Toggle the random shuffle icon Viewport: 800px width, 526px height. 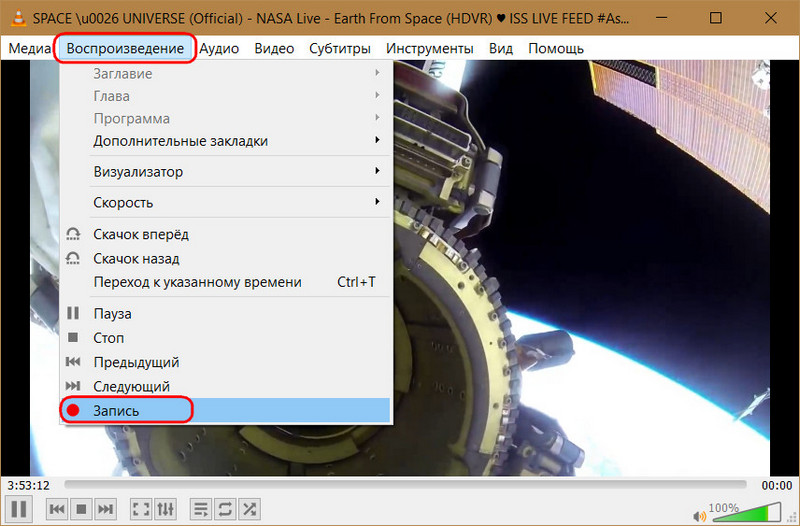(249, 509)
